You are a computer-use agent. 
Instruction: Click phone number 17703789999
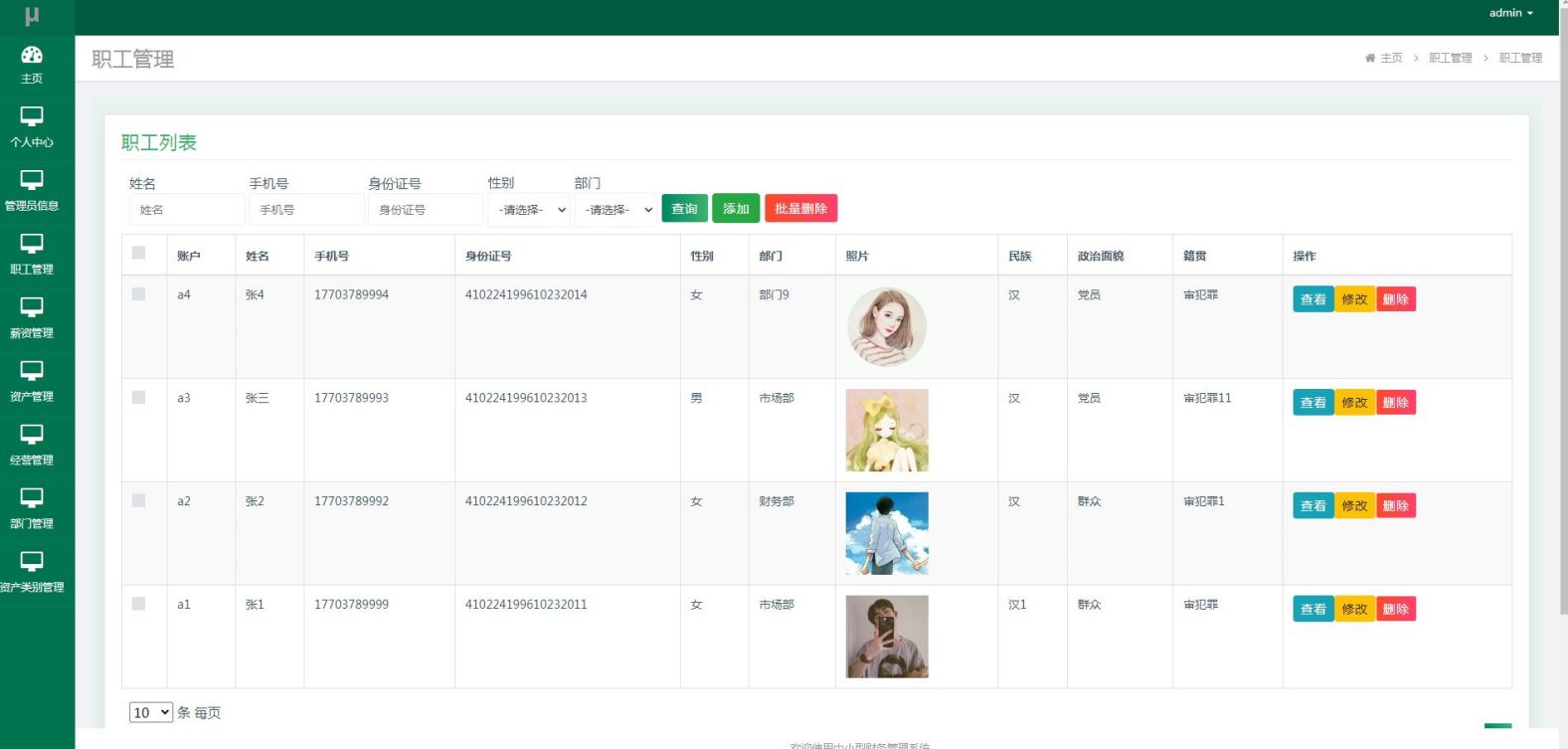point(351,604)
